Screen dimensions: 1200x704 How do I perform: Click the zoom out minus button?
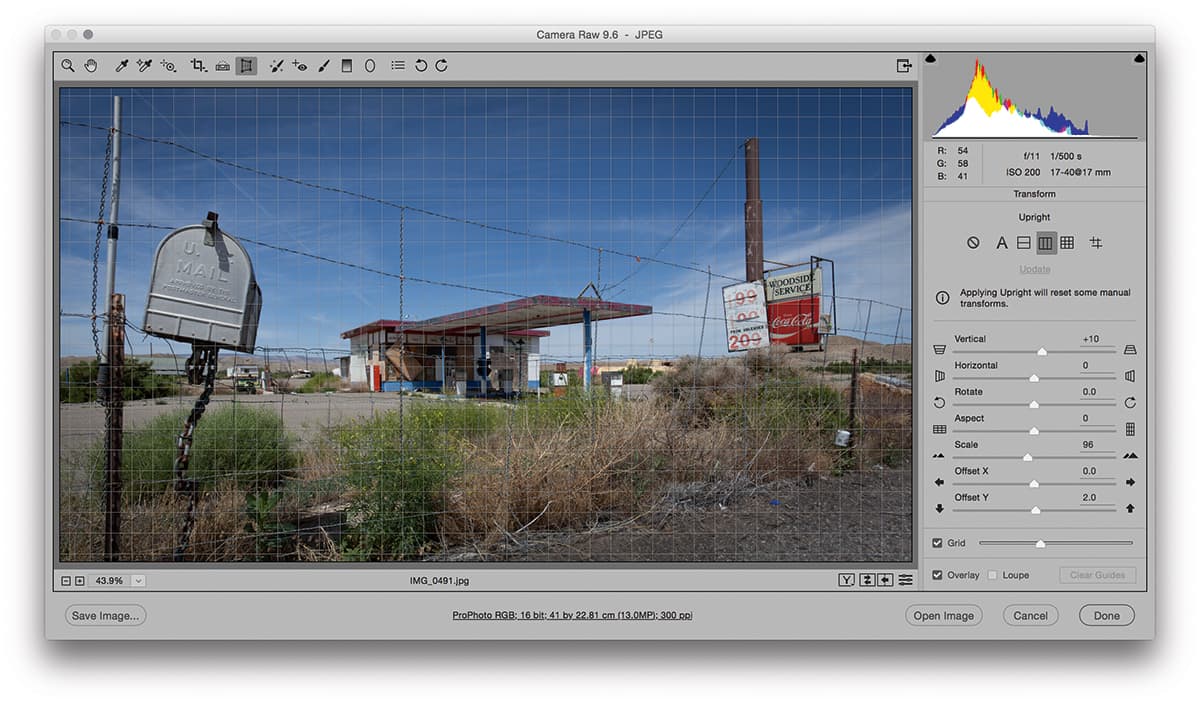66,580
